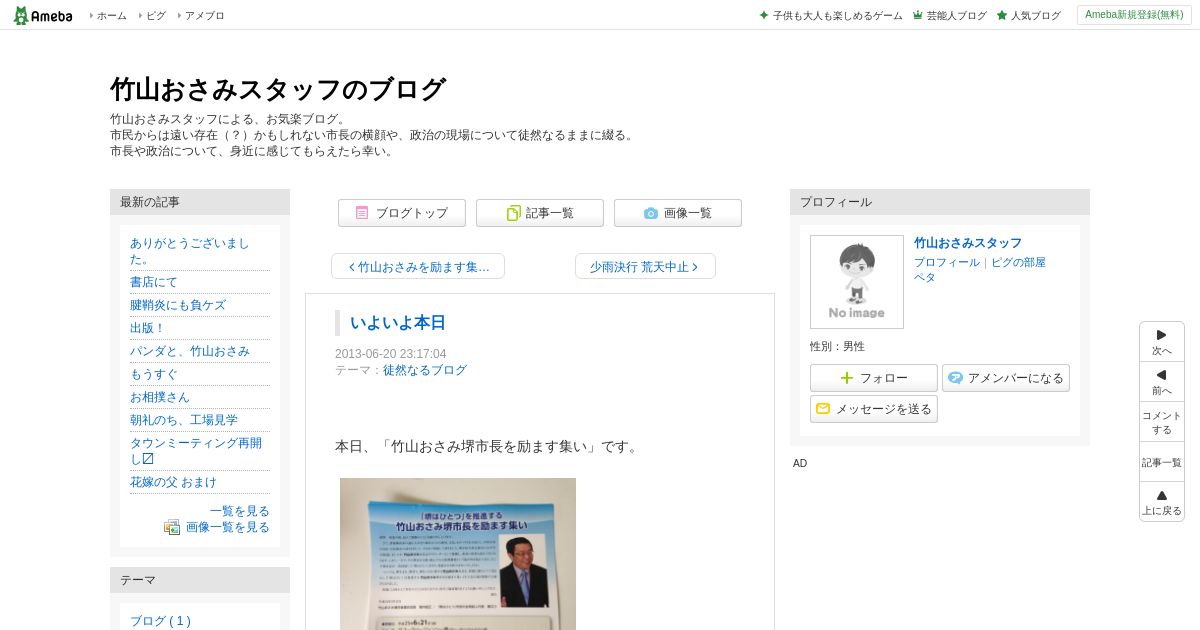The image size is (1200, 630).
Task: Open recent post 朝礼のち、工場見学
Action: click(184, 420)
